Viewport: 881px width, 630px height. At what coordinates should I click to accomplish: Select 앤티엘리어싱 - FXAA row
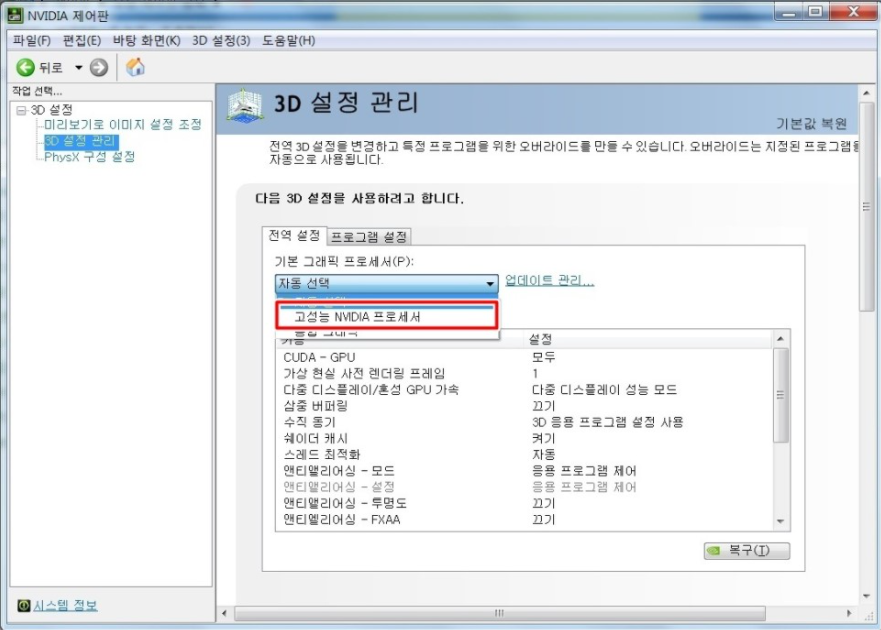pyautogui.click(x=524, y=519)
